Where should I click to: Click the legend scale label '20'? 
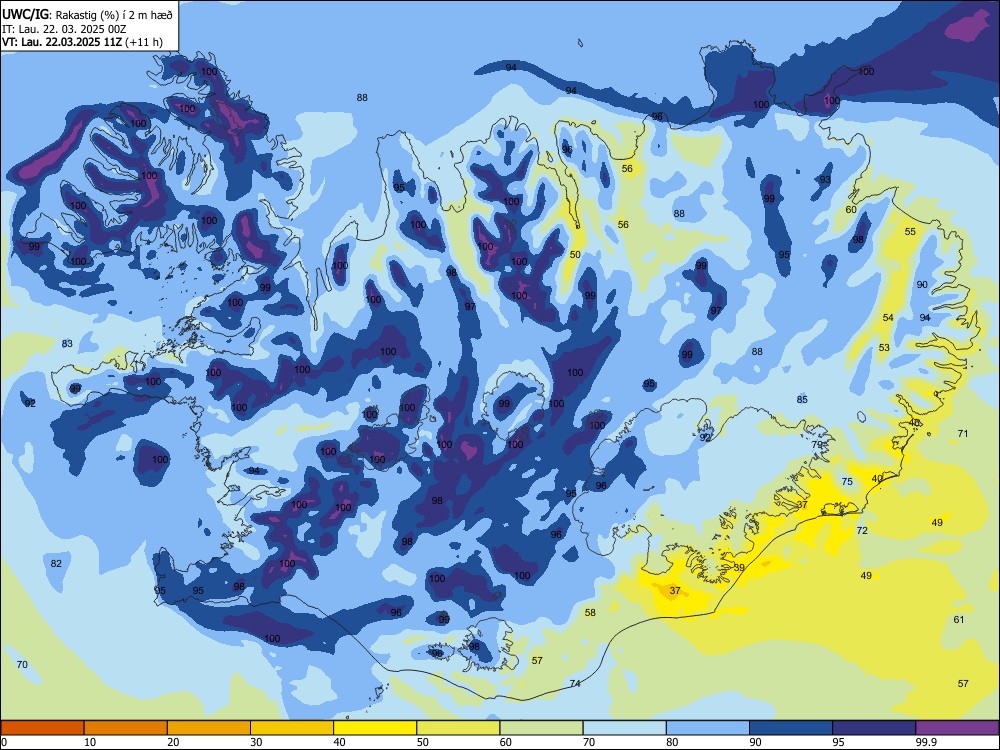(173, 742)
